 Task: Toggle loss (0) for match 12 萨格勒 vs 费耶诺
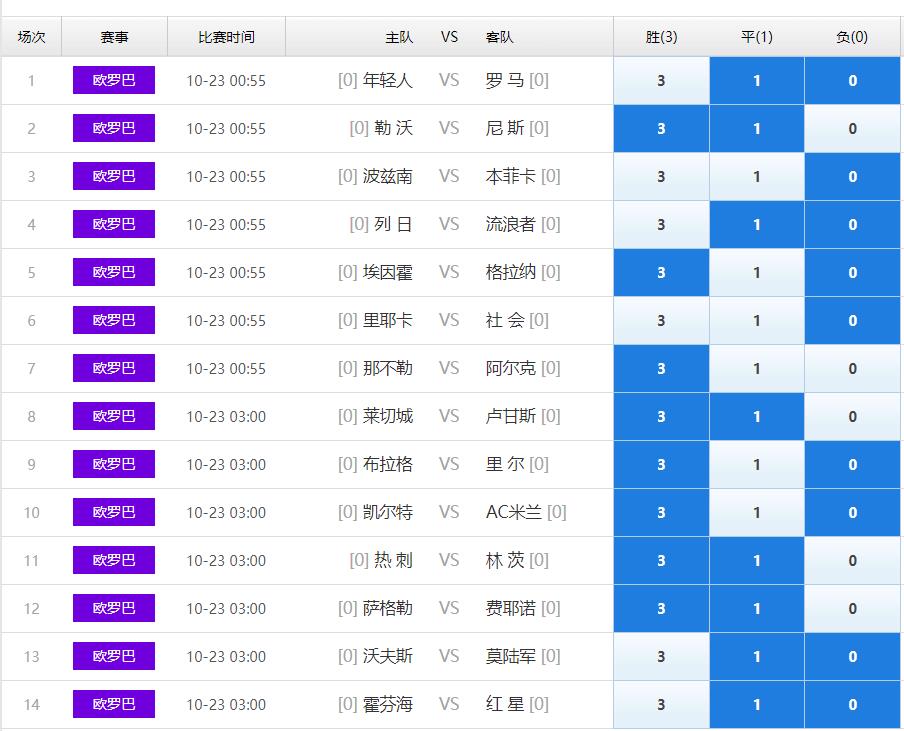coord(852,609)
